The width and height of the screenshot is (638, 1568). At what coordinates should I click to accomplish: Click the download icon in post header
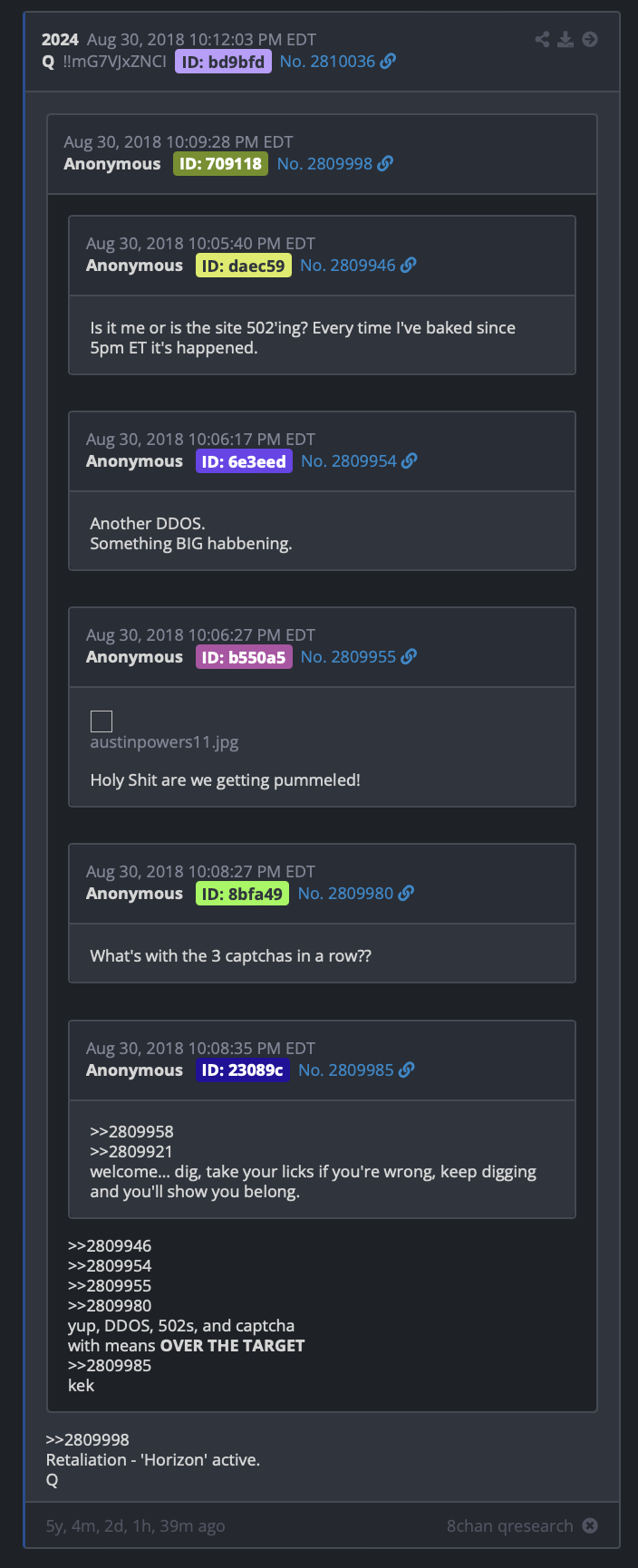click(x=565, y=39)
